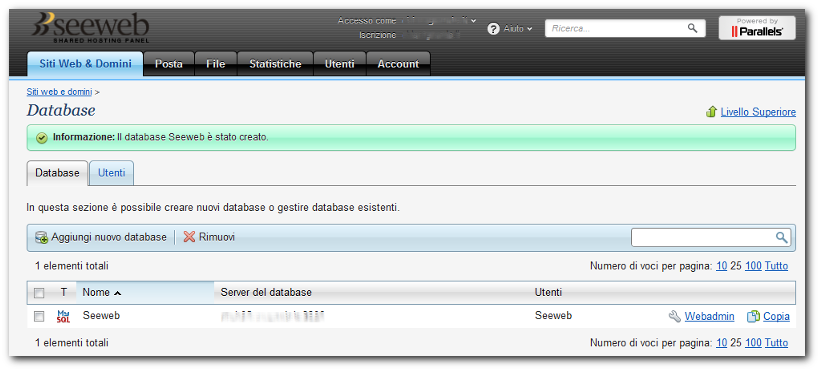This screenshot has width=820, height=371.
Task: Open the top Utenti navigation tab
Action: pyautogui.click(x=339, y=64)
